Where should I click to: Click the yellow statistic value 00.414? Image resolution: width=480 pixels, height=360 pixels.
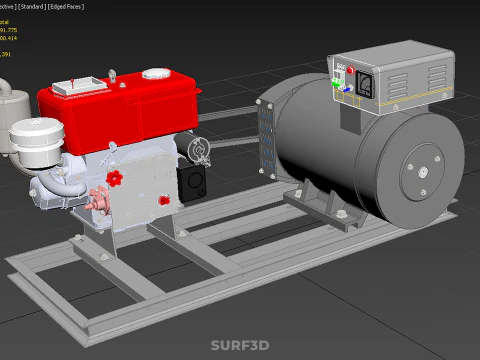click(x=8, y=38)
